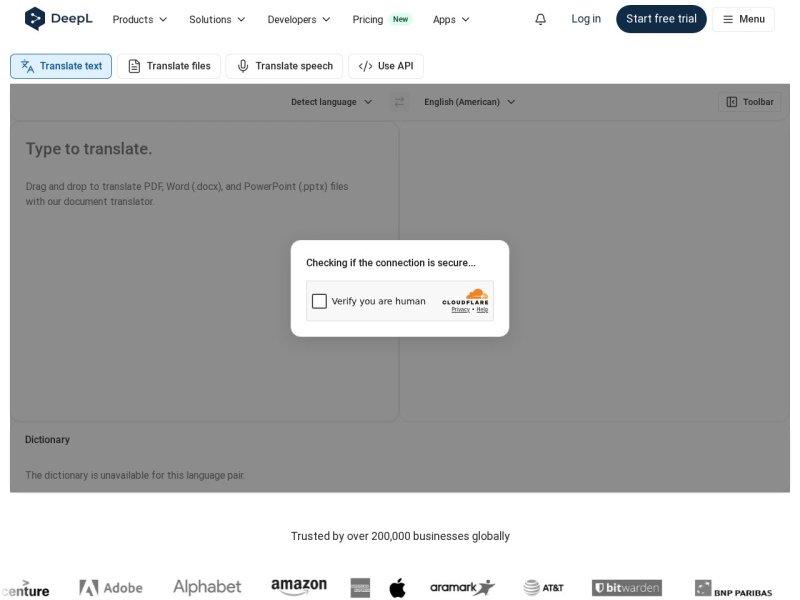Click Start free trial button
The height and width of the screenshot is (600, 800).
pyautogui.click(x=661, y=19)
